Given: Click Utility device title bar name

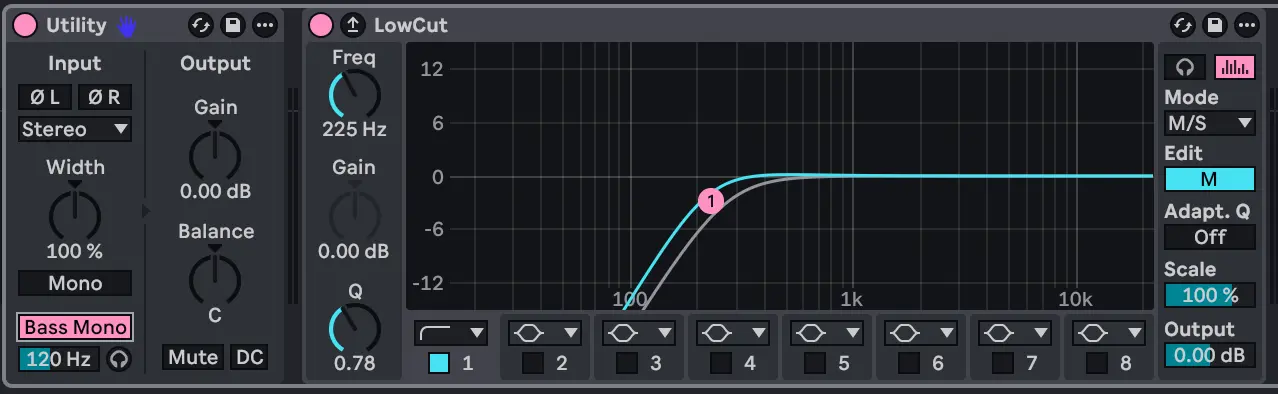Looking at the screenshot, I should click(76, 25).
